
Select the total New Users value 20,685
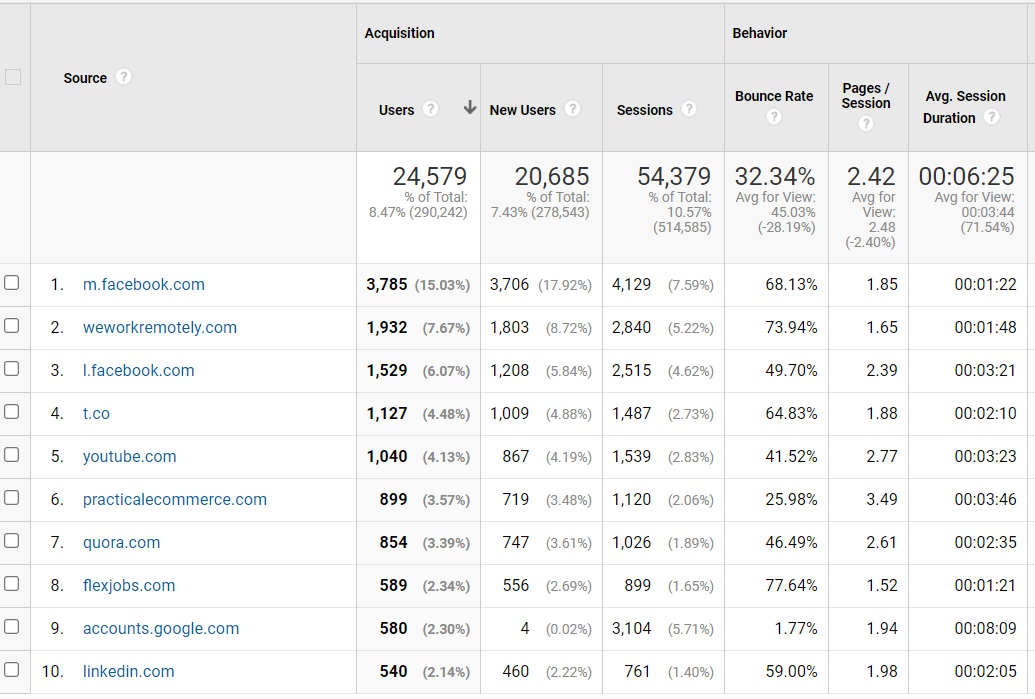[552, 176]
